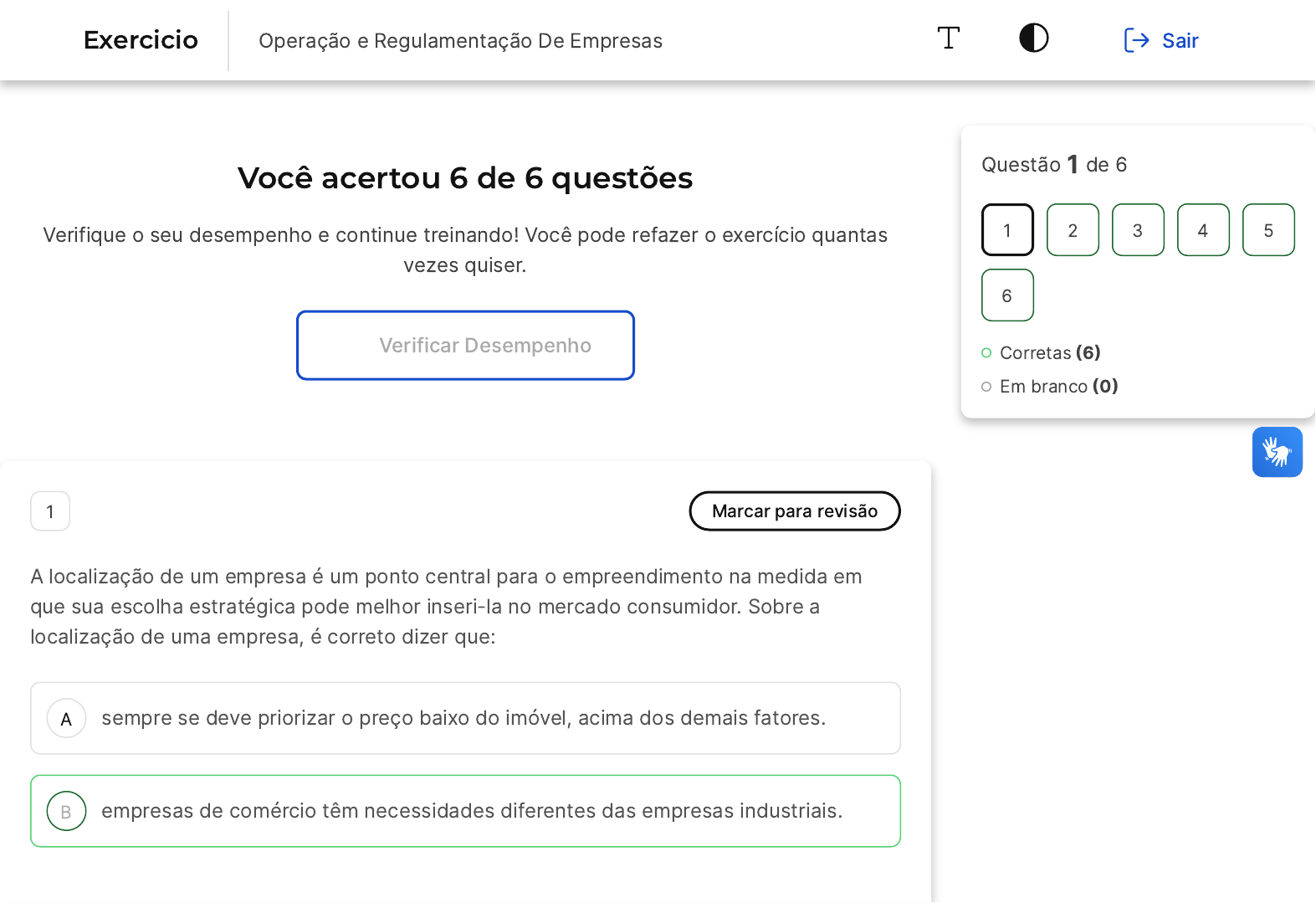The image size is (1316, 903).
Task: Click the green Corretas legend indicator
Action: tap(986, 353)
